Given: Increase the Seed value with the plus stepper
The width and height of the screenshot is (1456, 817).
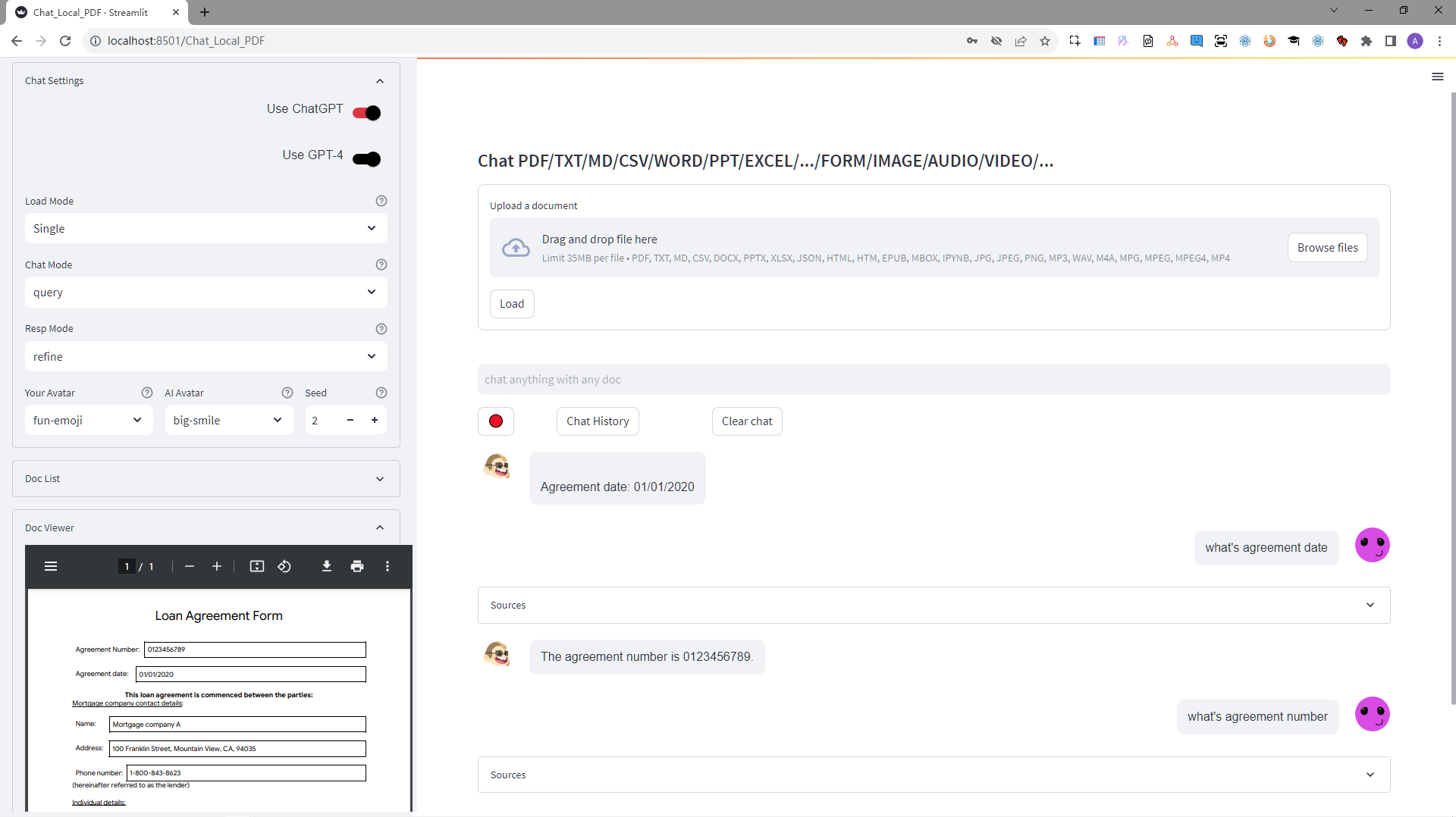Looking at the screenshot, I should point(375,420).
